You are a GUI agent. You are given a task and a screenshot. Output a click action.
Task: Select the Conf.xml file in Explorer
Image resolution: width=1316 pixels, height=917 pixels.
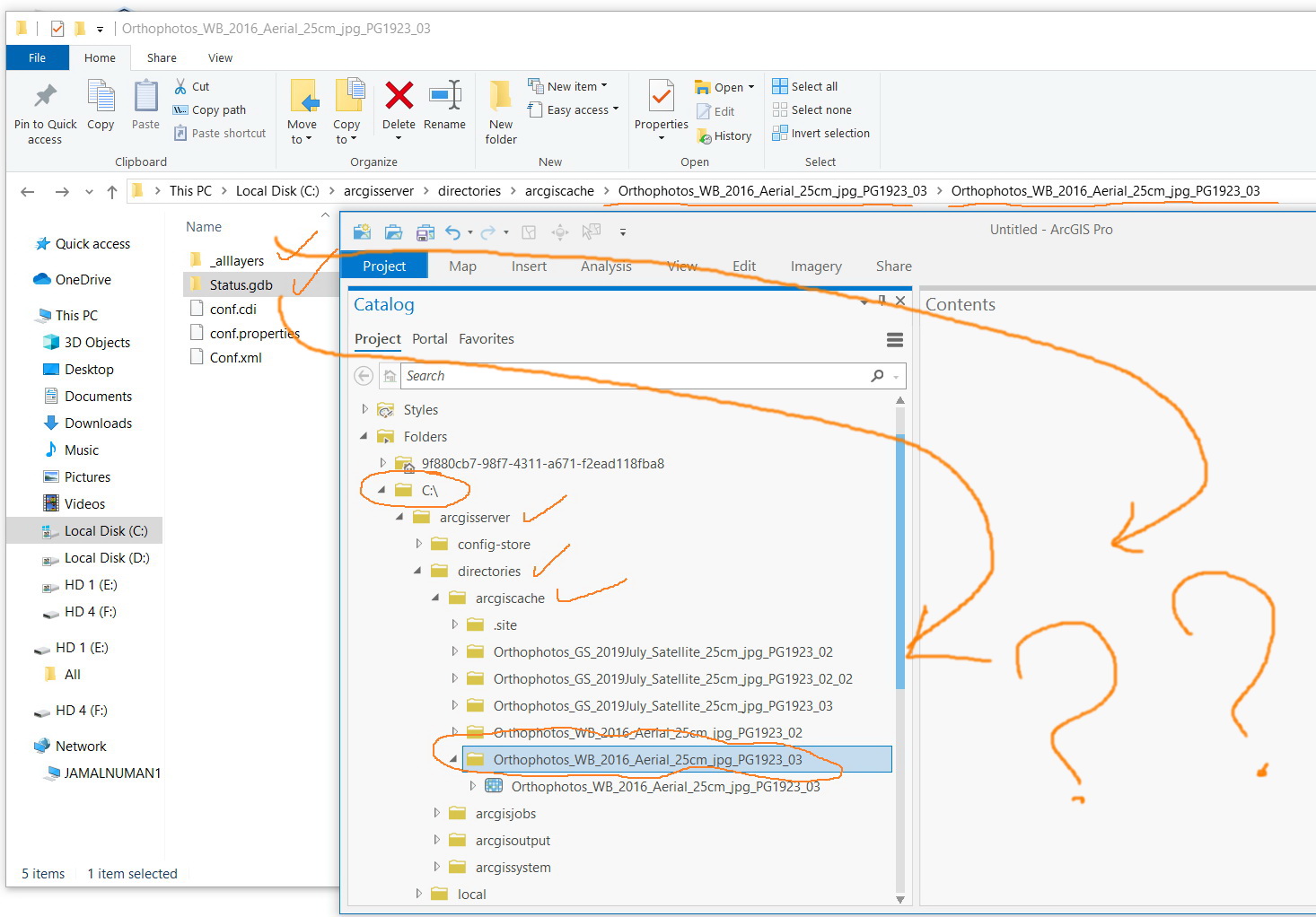[x=235, y=358]
